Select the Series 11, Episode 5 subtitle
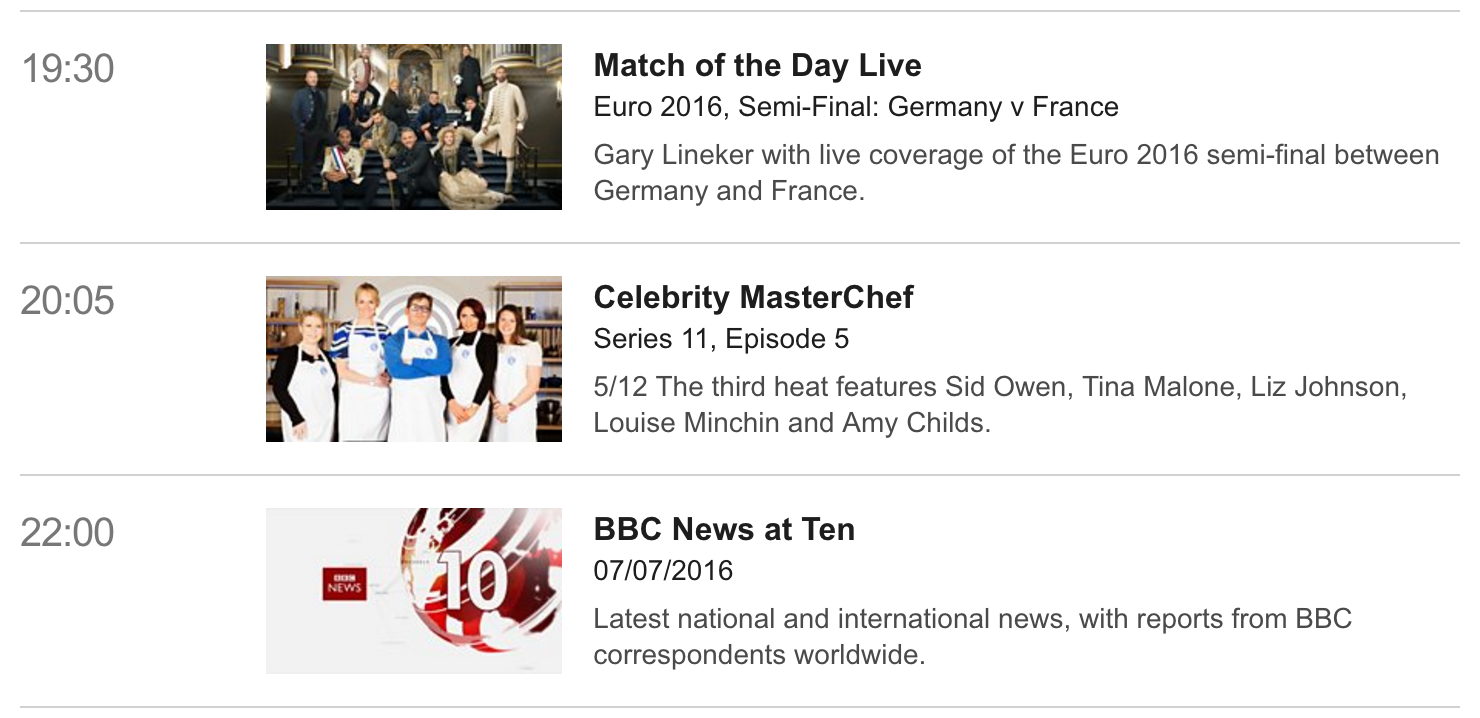The height and width of the screenshot is (718, 1480). 721,339
